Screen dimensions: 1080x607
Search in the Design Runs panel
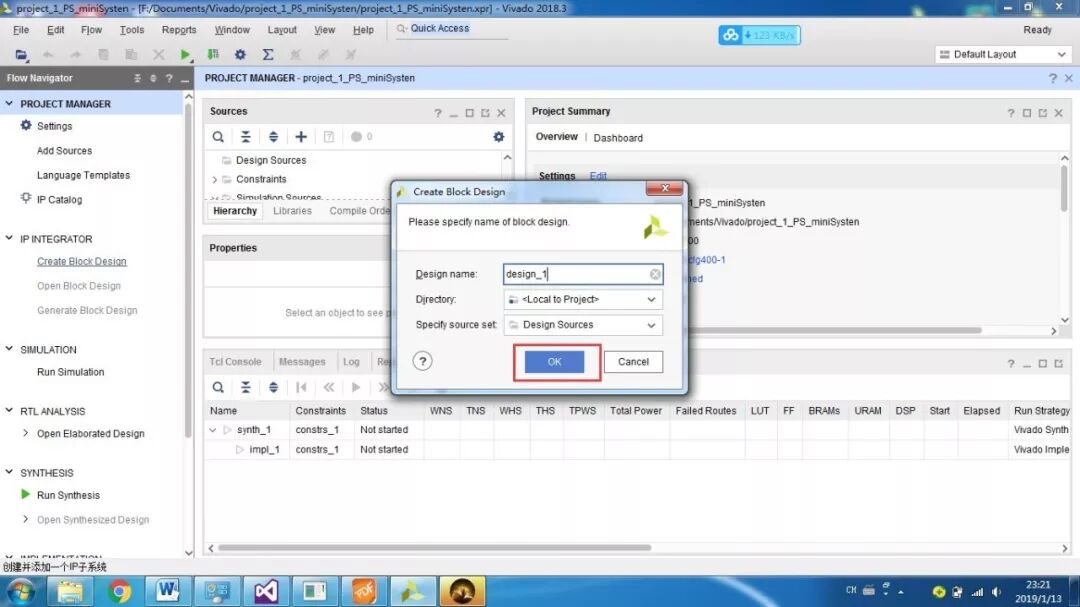(218, 387)
